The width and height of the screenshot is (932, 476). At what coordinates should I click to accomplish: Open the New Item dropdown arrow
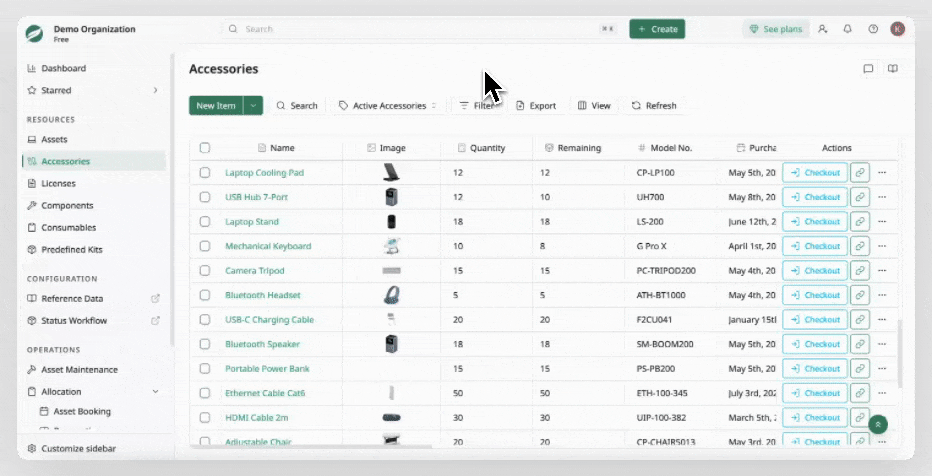click(x=253, y=105)
